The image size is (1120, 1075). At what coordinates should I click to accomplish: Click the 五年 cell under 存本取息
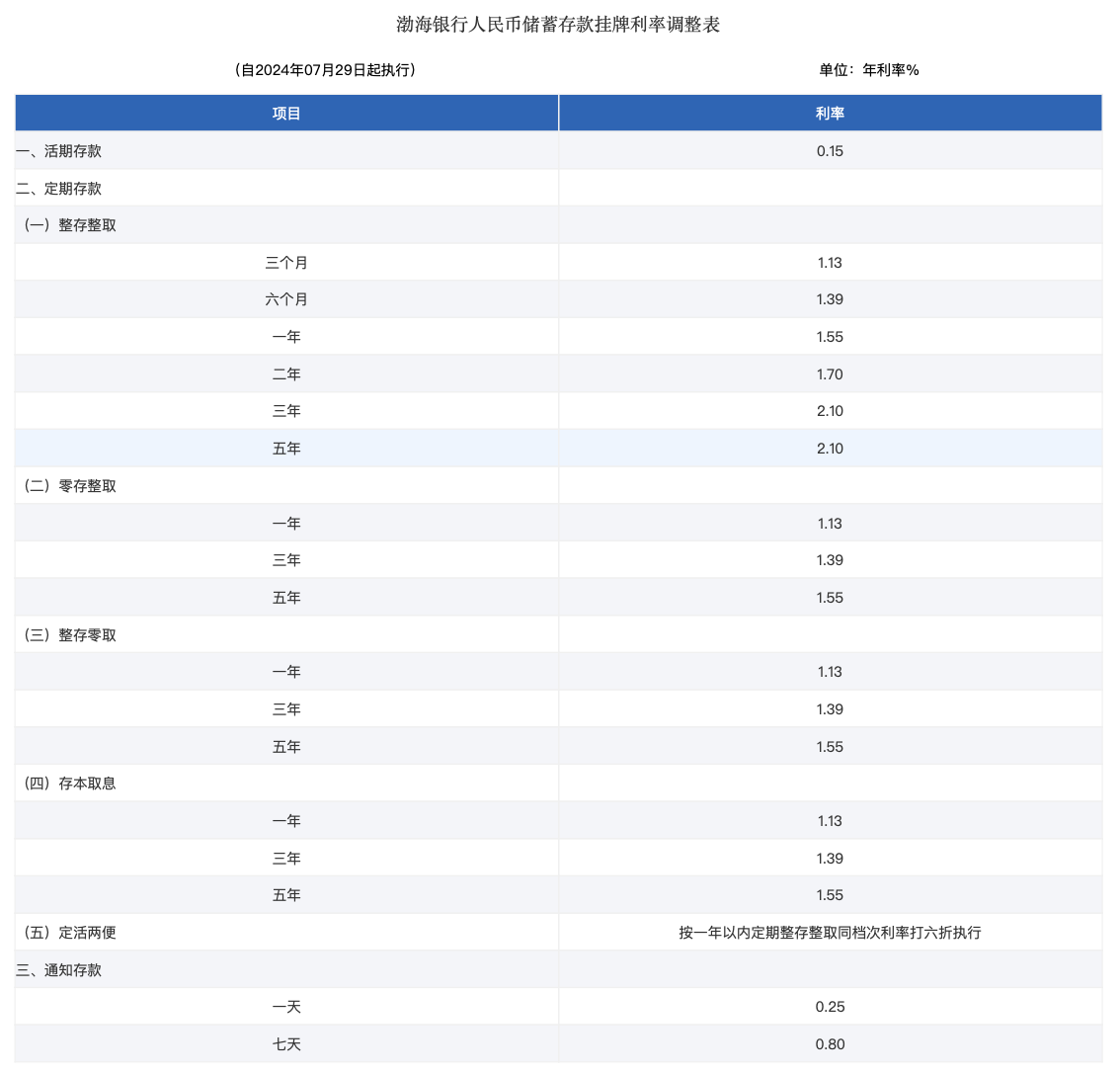pos(286,895)
